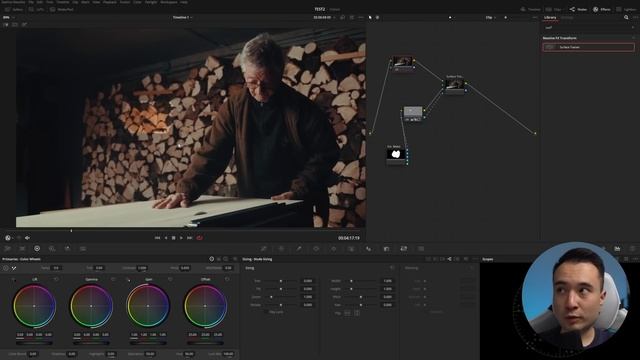The height and width of the screenshot is (360, 640).
Task: Toggle loop playback
Action: pos(200,238)
